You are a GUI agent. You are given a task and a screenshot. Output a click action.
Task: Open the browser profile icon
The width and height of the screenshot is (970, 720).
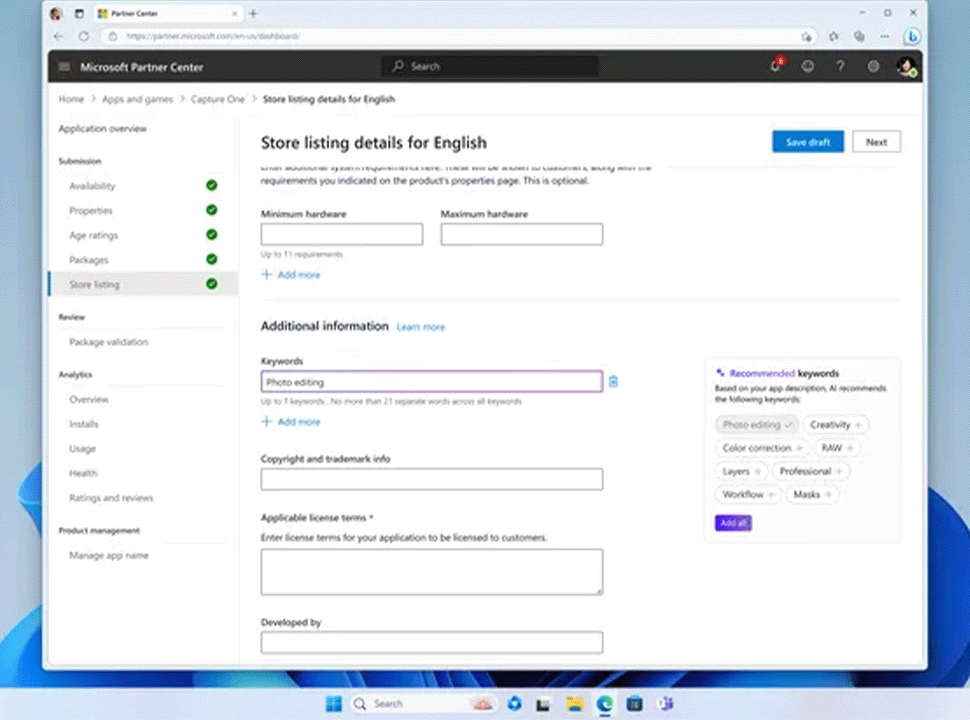click(56, 14)
